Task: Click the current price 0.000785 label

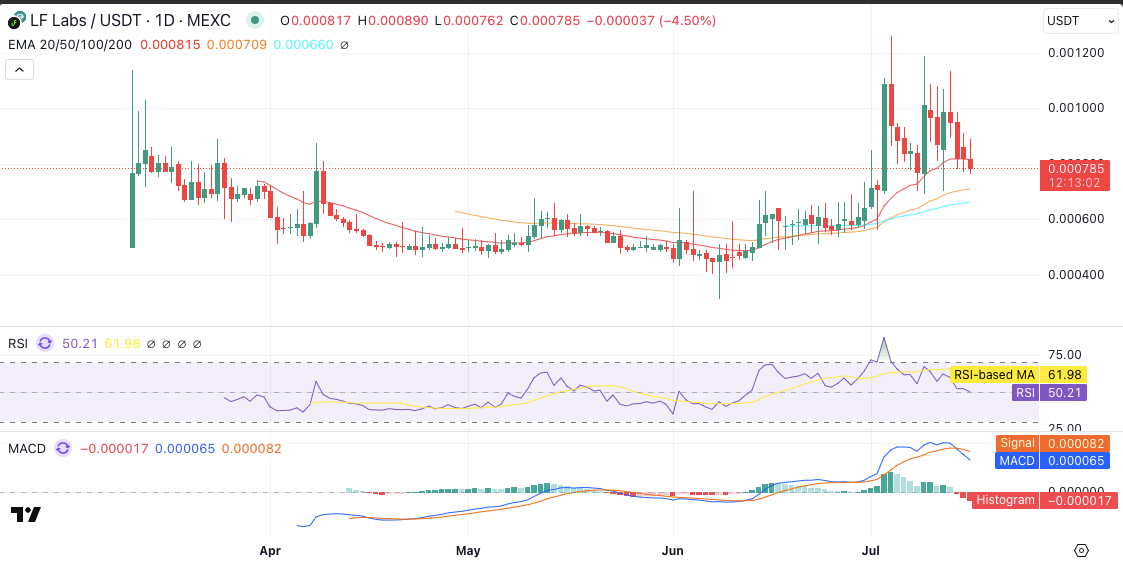Action: 1077,168
